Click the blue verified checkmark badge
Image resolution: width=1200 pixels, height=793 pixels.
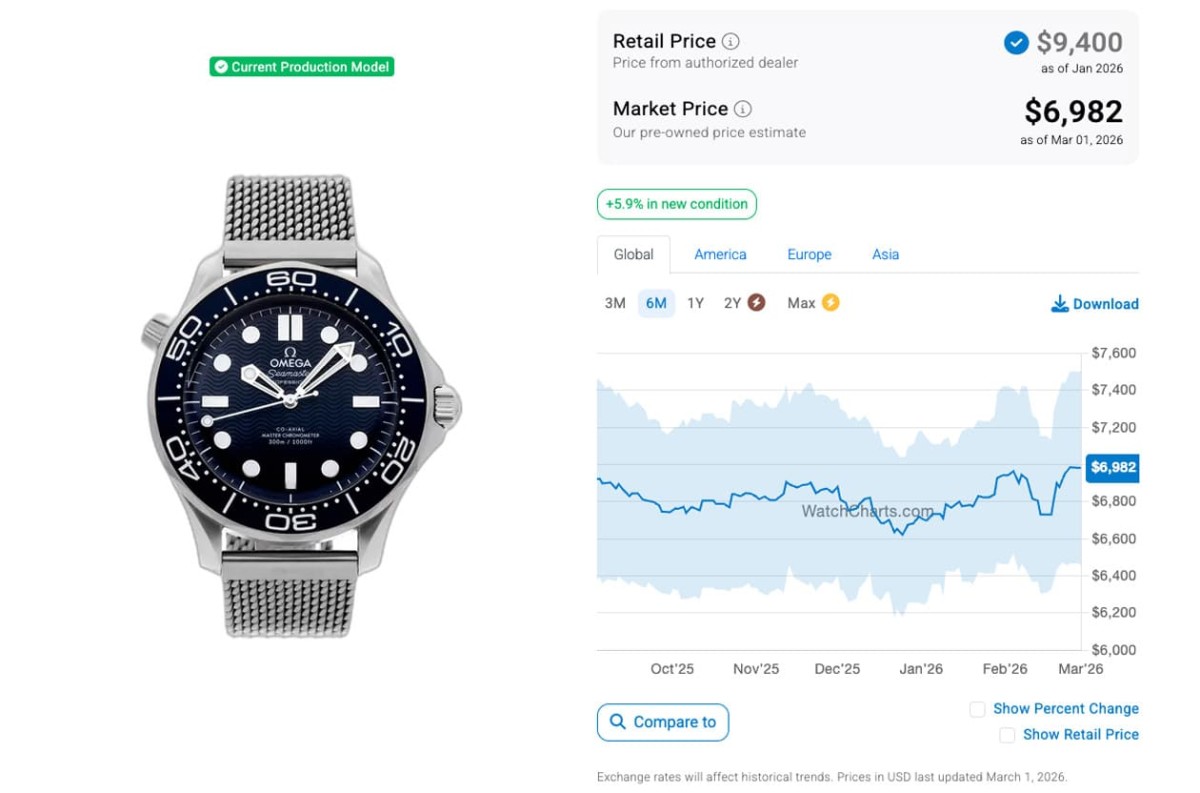point(1016,43)
